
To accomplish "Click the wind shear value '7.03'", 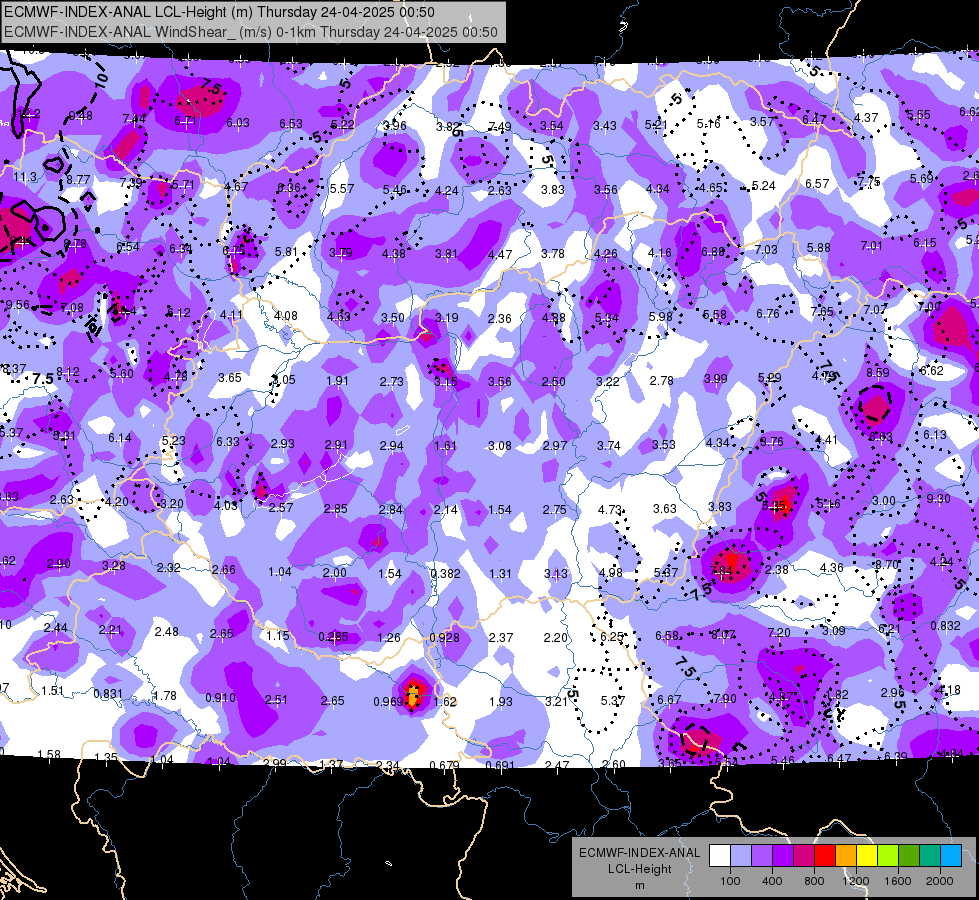I will (x=766, y=250).
